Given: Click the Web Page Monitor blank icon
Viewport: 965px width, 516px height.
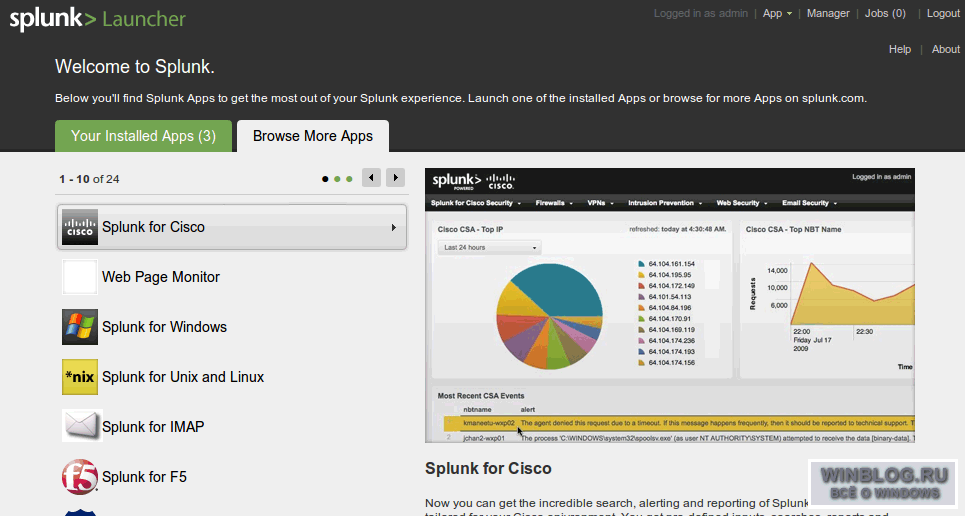Looking at the screenshot, I should 80,277.
